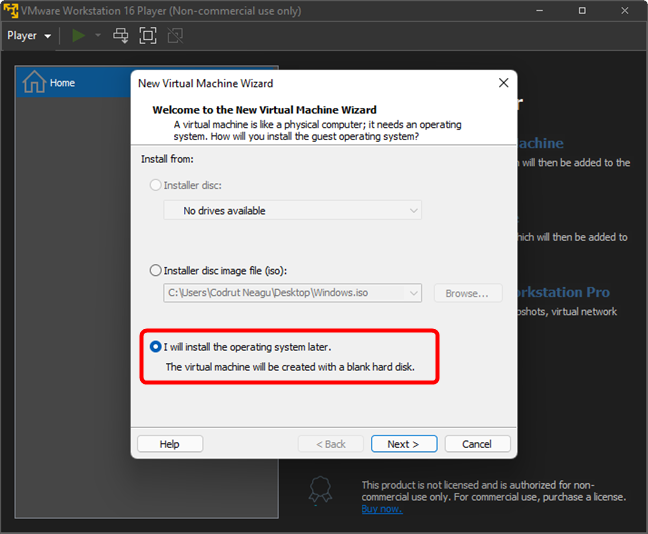Open the Player menu
Image resolution: width=648 pixels, height=534 pixels.
29,36
